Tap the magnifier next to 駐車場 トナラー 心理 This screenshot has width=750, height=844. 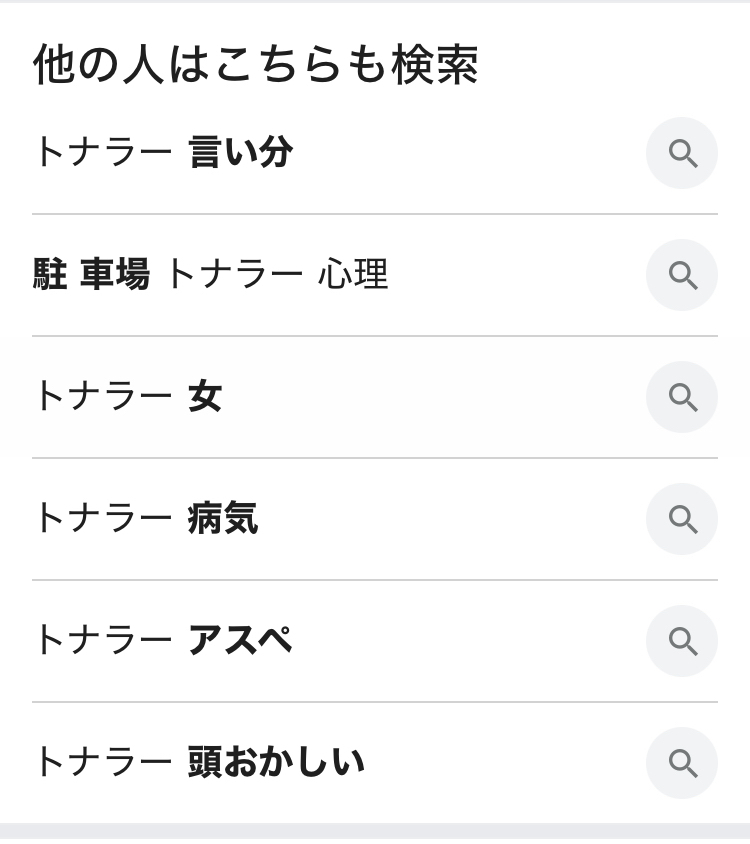click(682, 275)
